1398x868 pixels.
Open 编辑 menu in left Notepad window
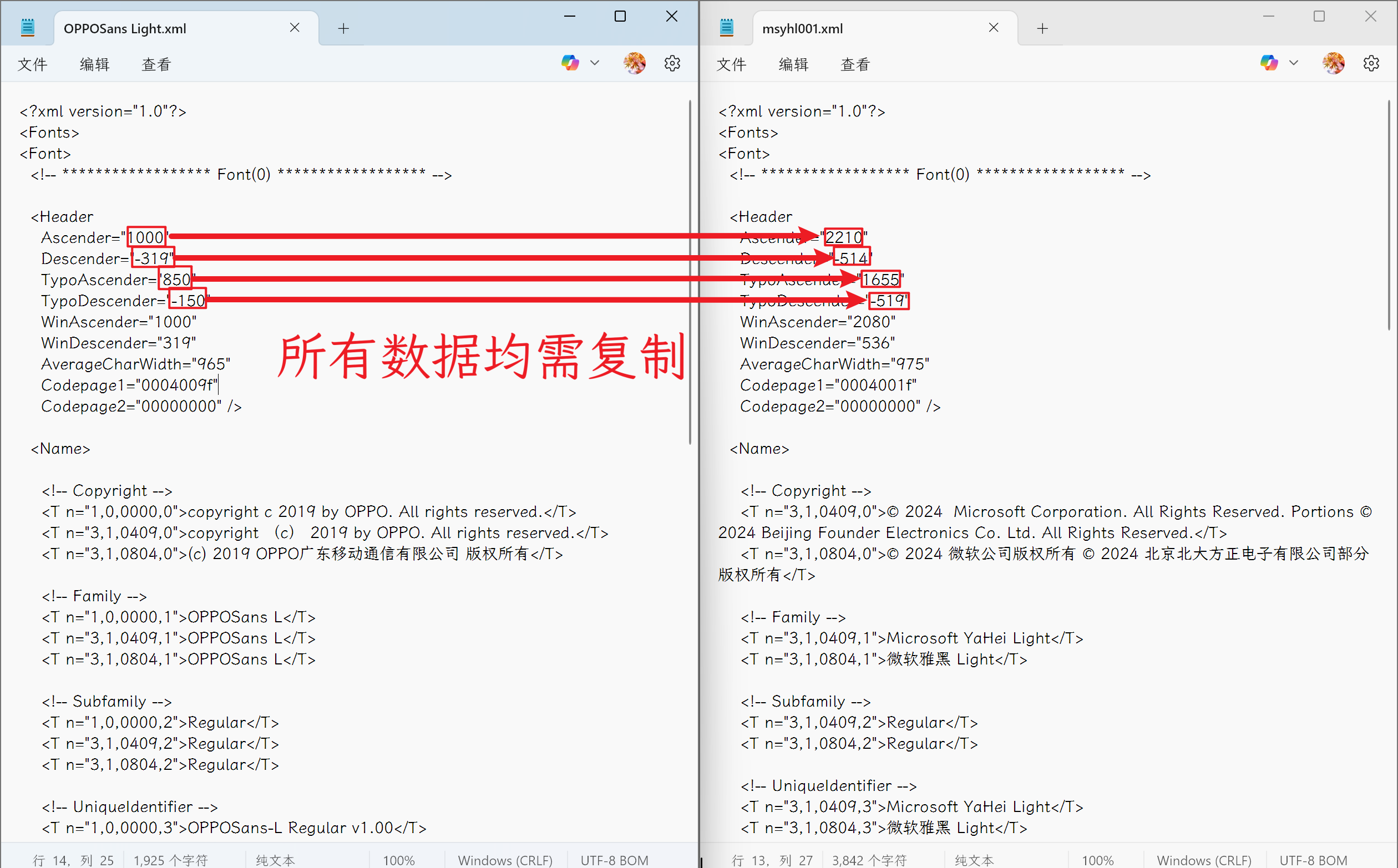pyautogui.click(x=94, y=64)
